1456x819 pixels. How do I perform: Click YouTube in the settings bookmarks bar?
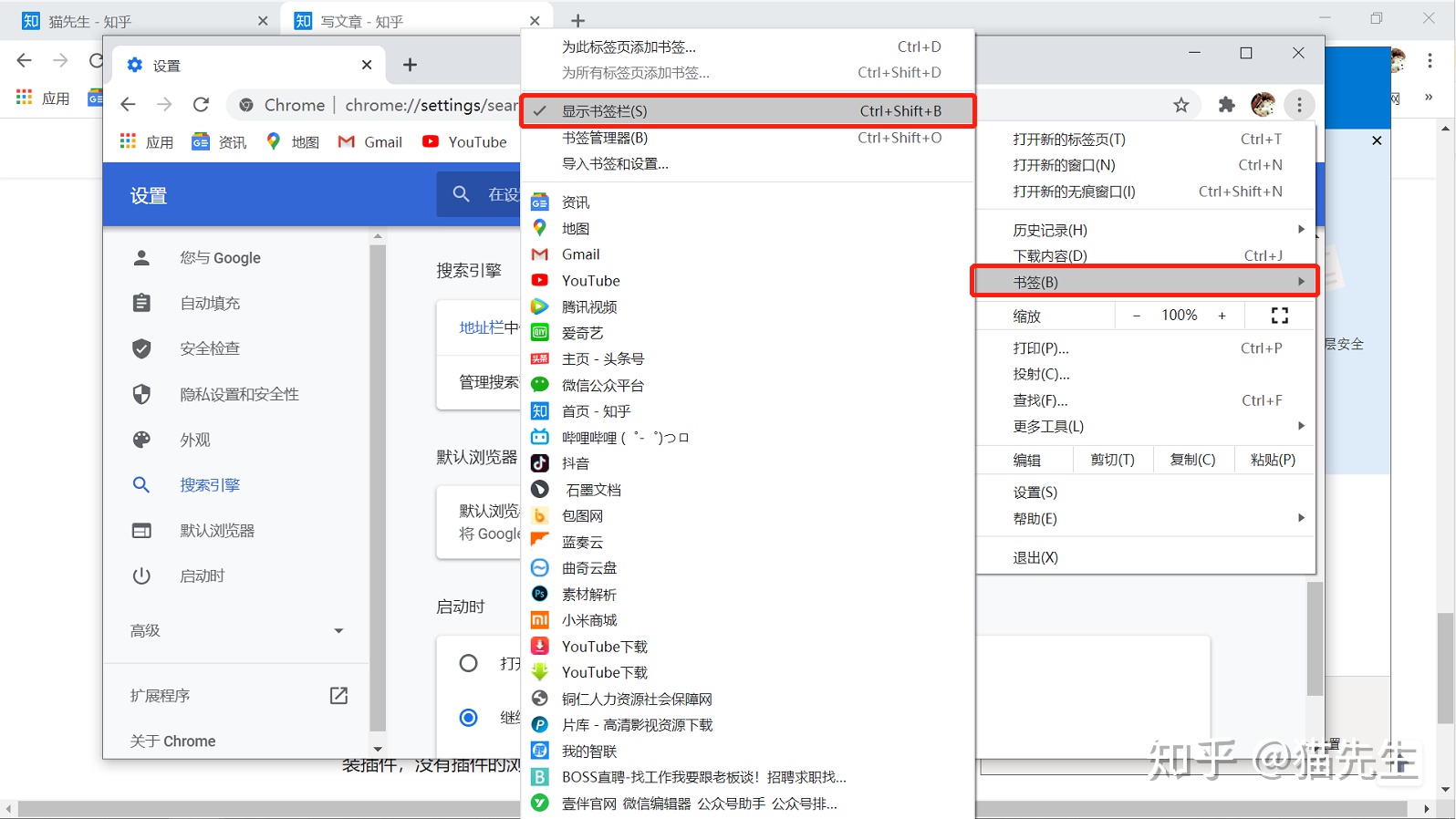[464, 141]
